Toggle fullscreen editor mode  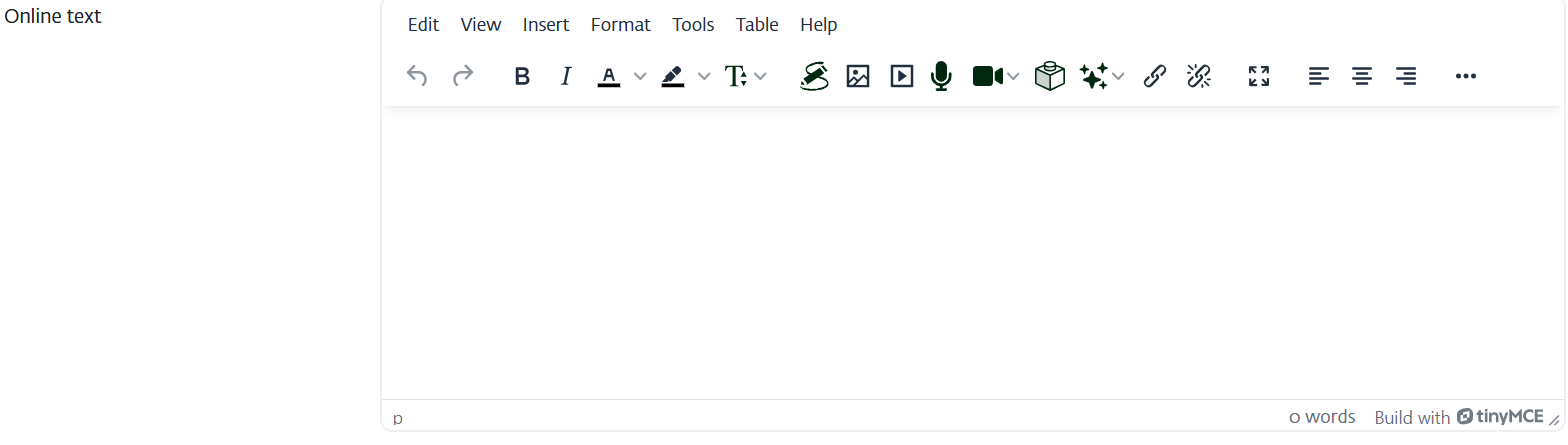tap(1259, 76)
